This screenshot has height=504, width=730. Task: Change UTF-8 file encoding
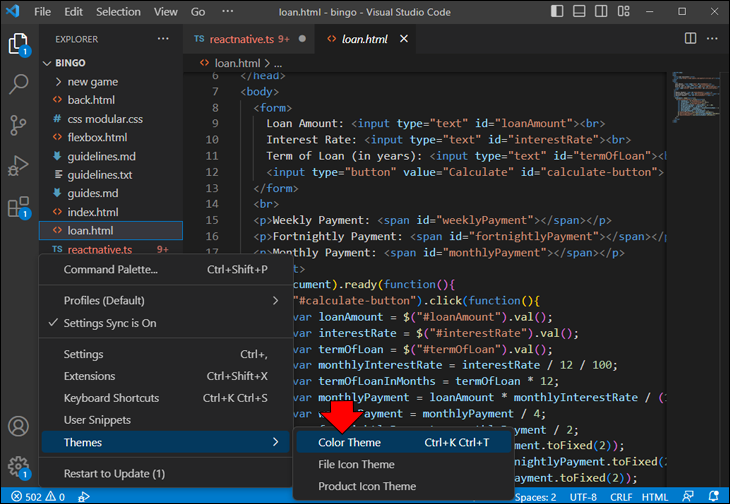(583, 497)
